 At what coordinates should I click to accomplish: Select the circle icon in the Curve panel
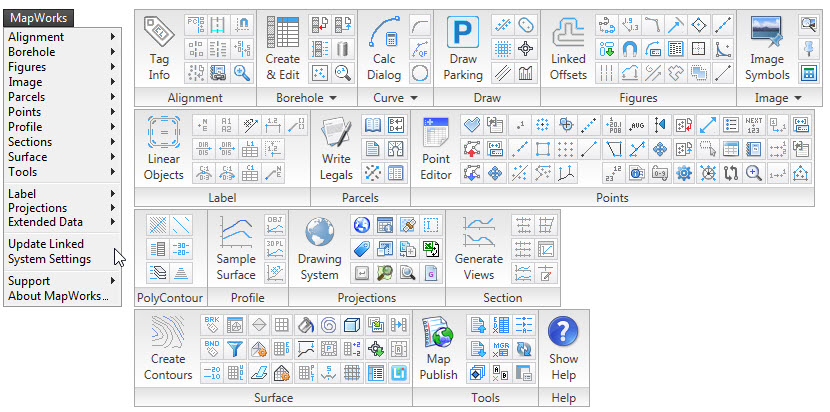[x=420, y=73]
